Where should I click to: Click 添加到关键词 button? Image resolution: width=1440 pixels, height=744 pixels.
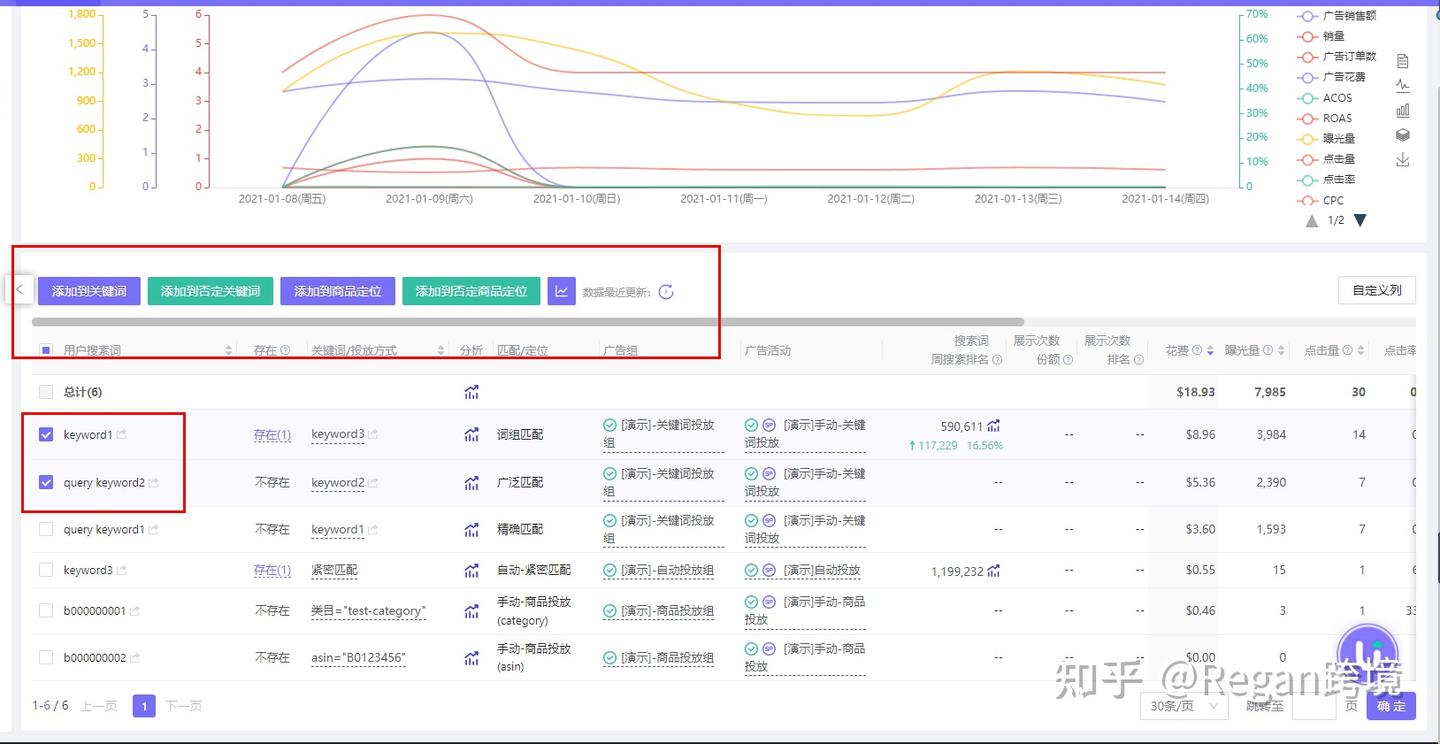[89, 291]
